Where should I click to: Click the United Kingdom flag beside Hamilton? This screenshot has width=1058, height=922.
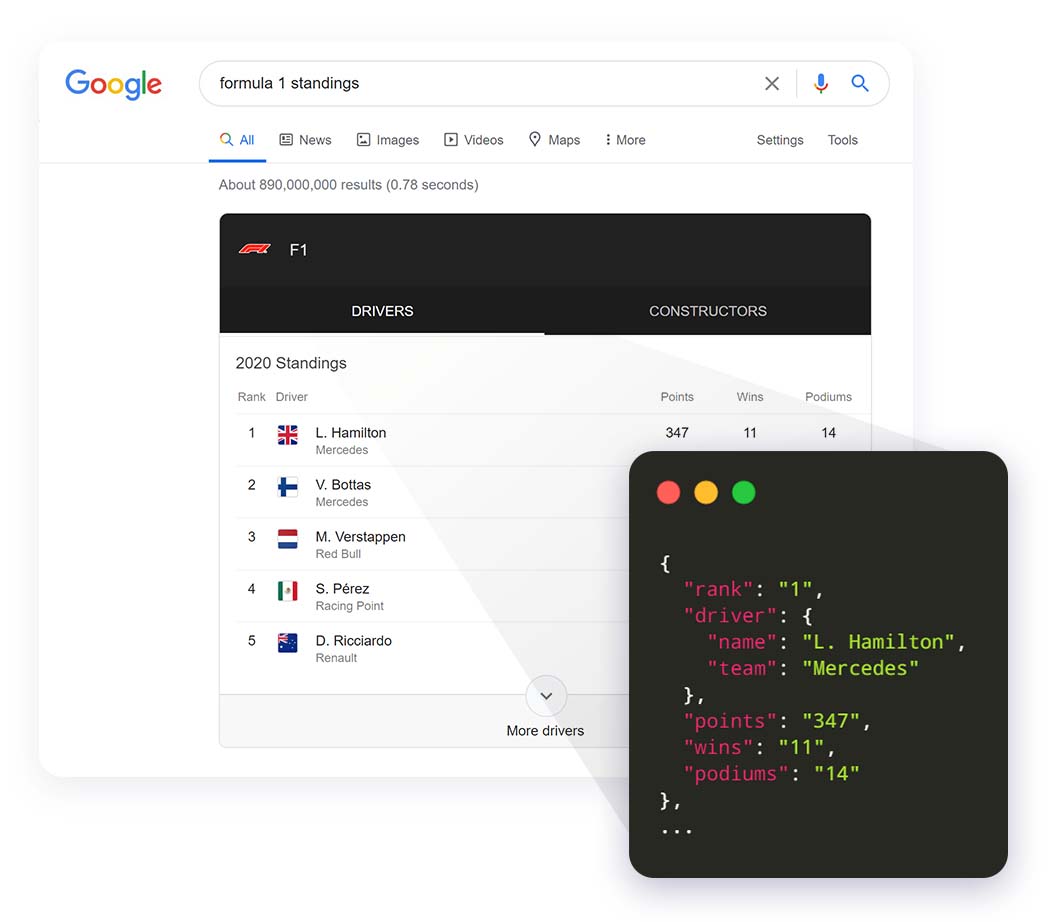click(x=288, y=434)
